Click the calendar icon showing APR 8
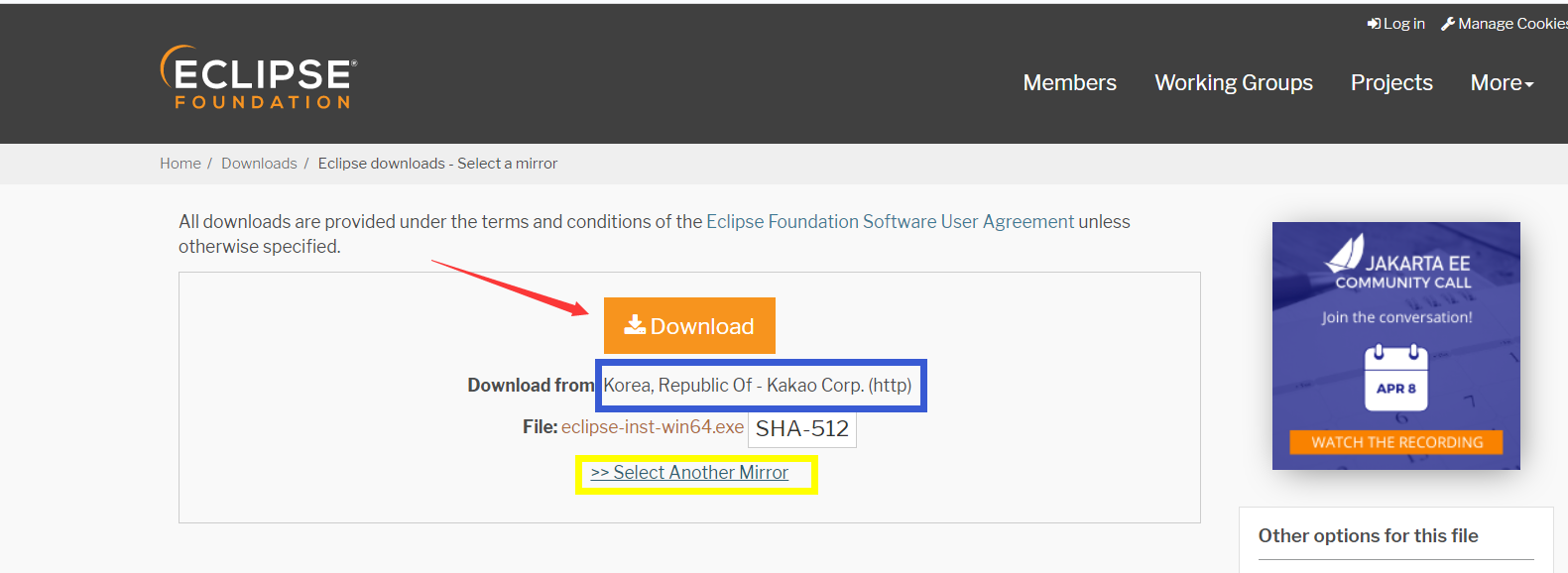 point(1395,377)
